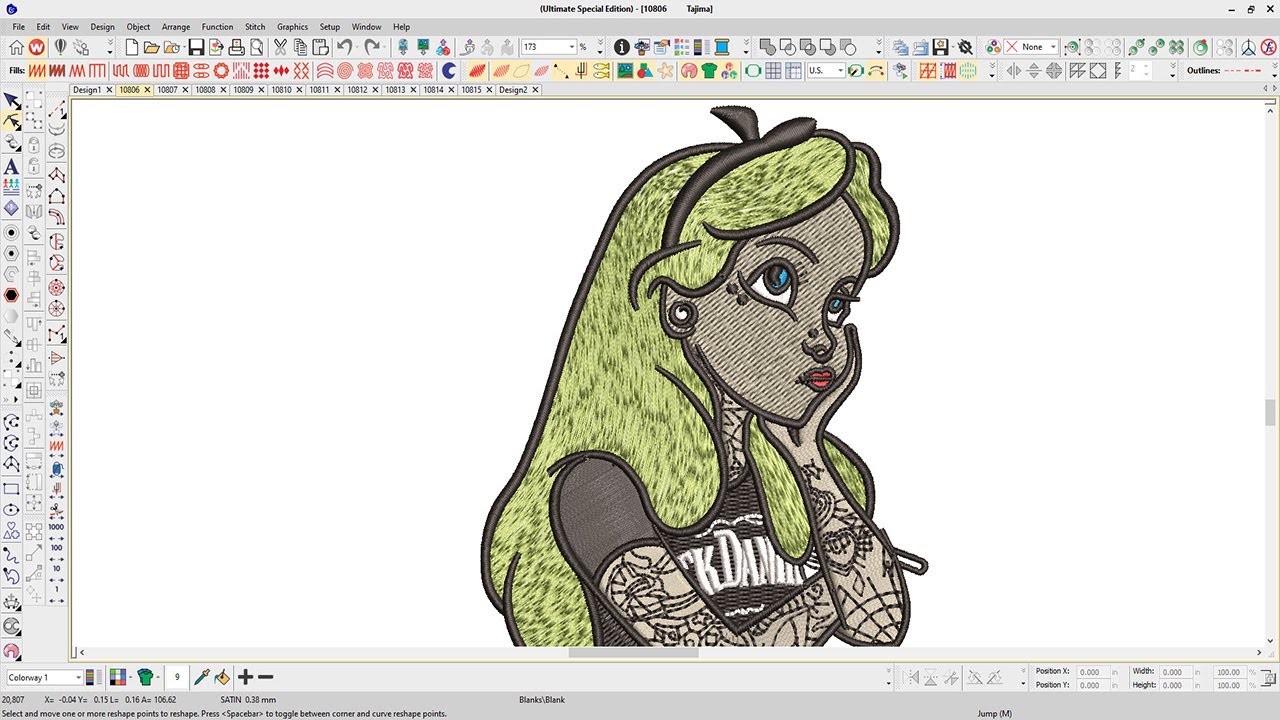
Task: Click the current color number 9 field
Action: (177, 677)
